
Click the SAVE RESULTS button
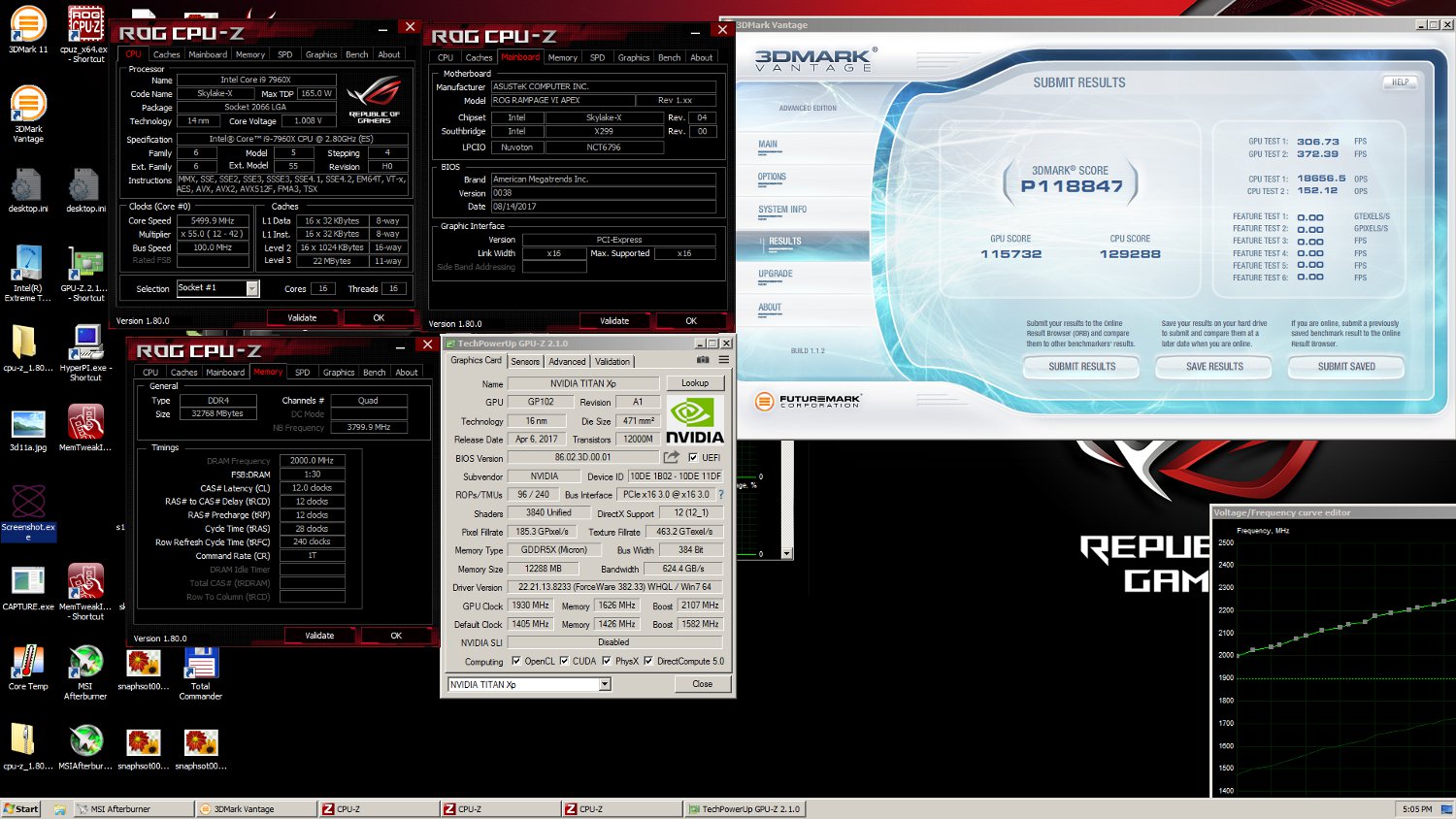tap(1214, 366)
